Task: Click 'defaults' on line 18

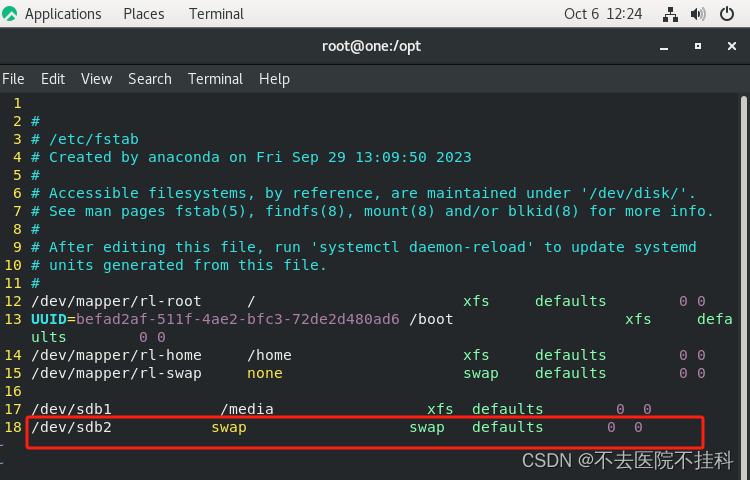Action: click(x=507, y=427)
